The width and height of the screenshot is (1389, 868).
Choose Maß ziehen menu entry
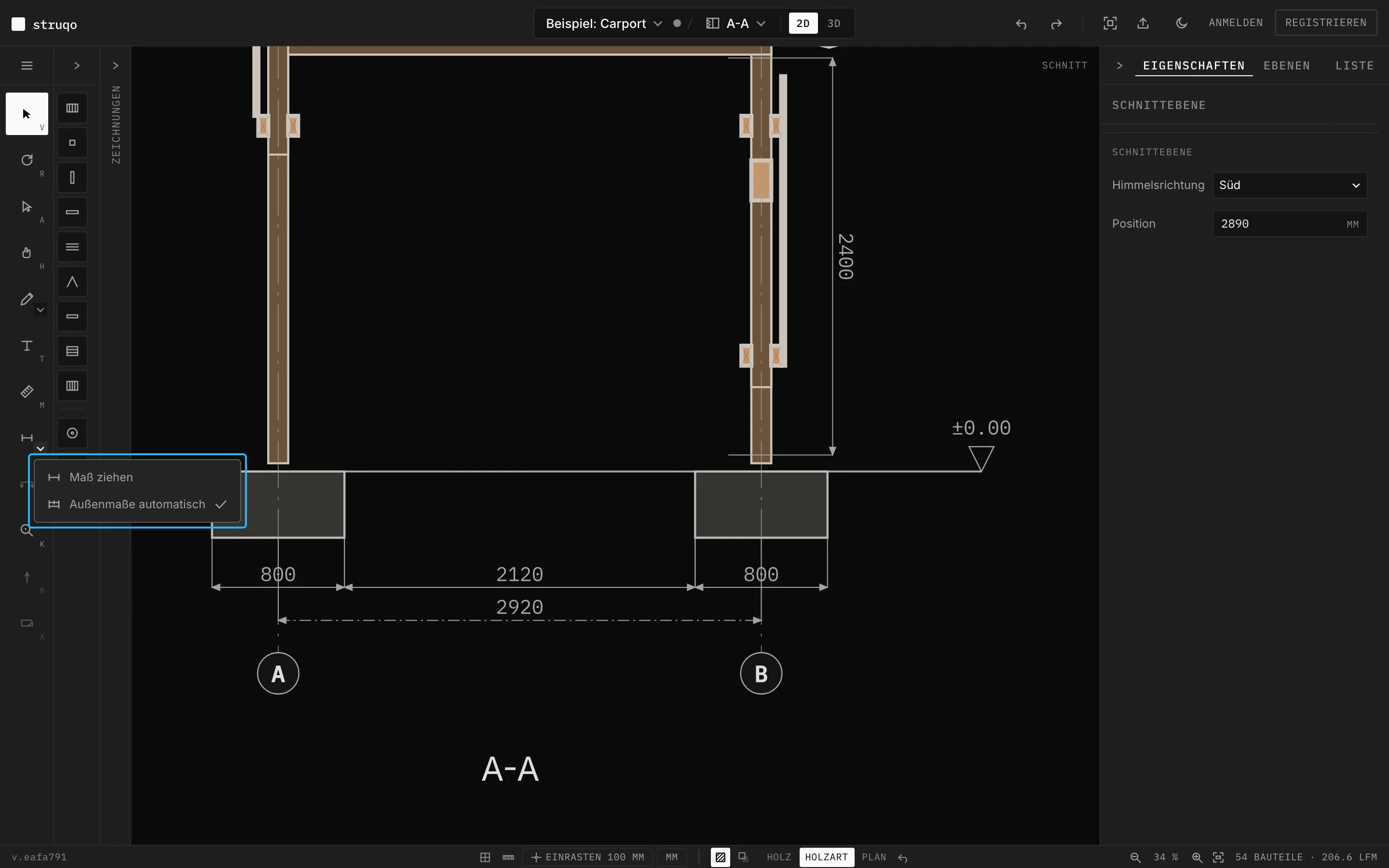[x=137, y=477]
